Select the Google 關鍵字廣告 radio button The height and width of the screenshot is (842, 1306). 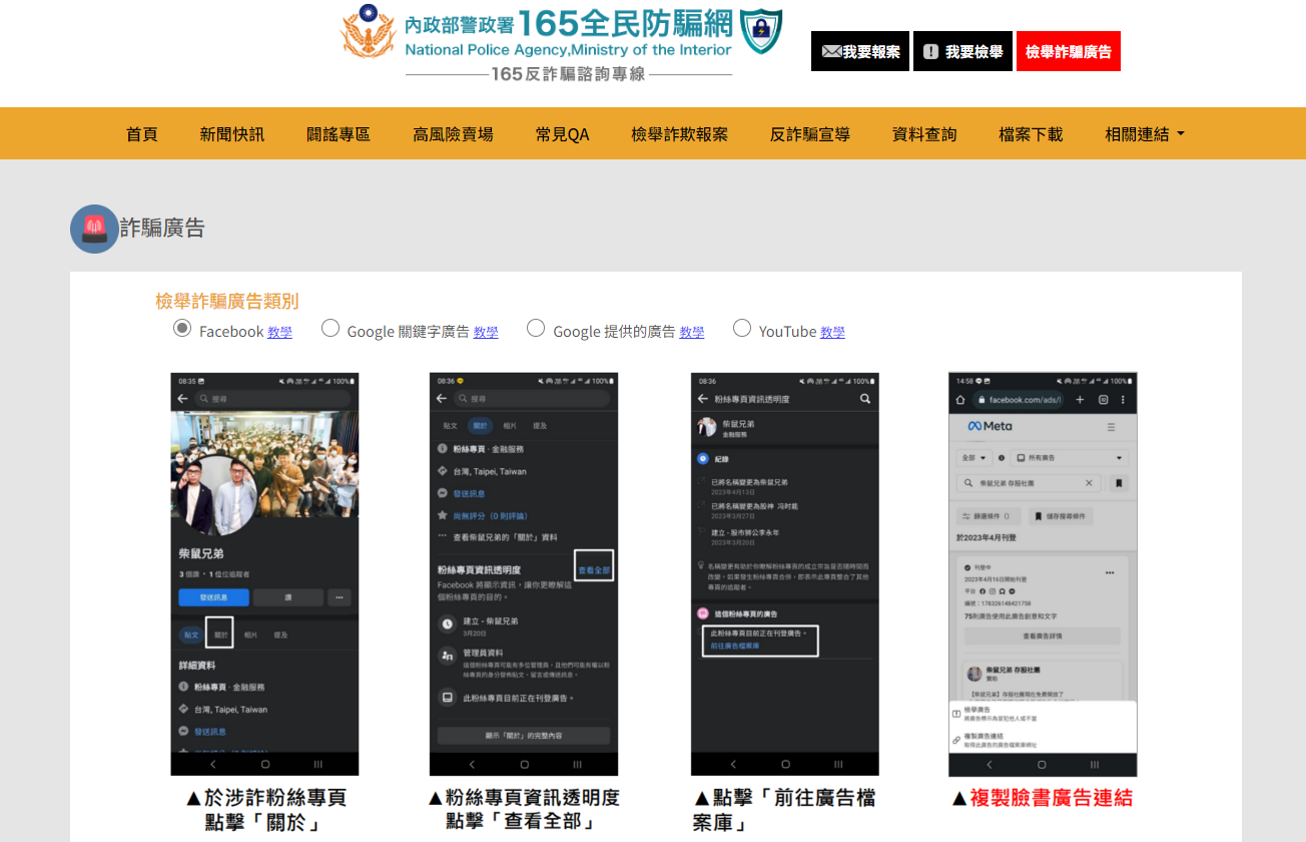(x=330, y=328)
